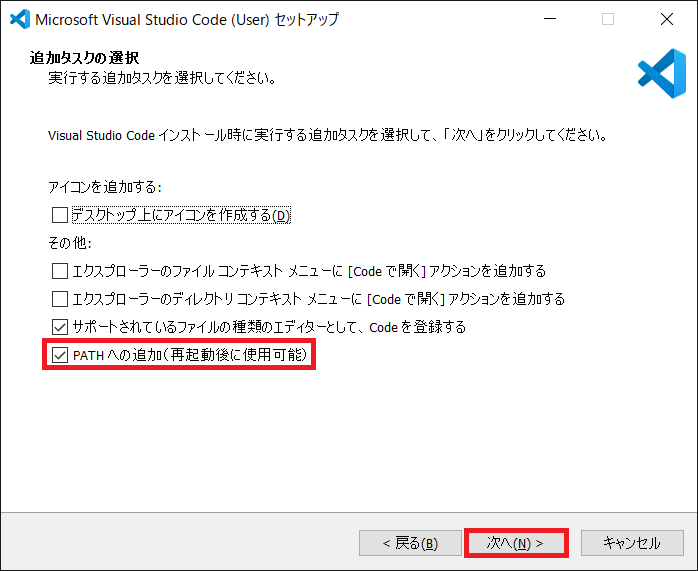Toggle the PATH への追加 checkbox
Viewport: 698px width, 571px height.
click(x=60, y=355)
